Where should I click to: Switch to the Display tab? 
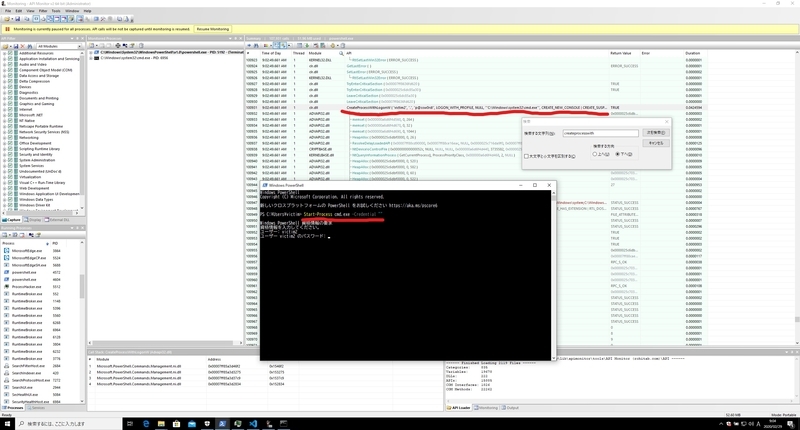[33, 220]
